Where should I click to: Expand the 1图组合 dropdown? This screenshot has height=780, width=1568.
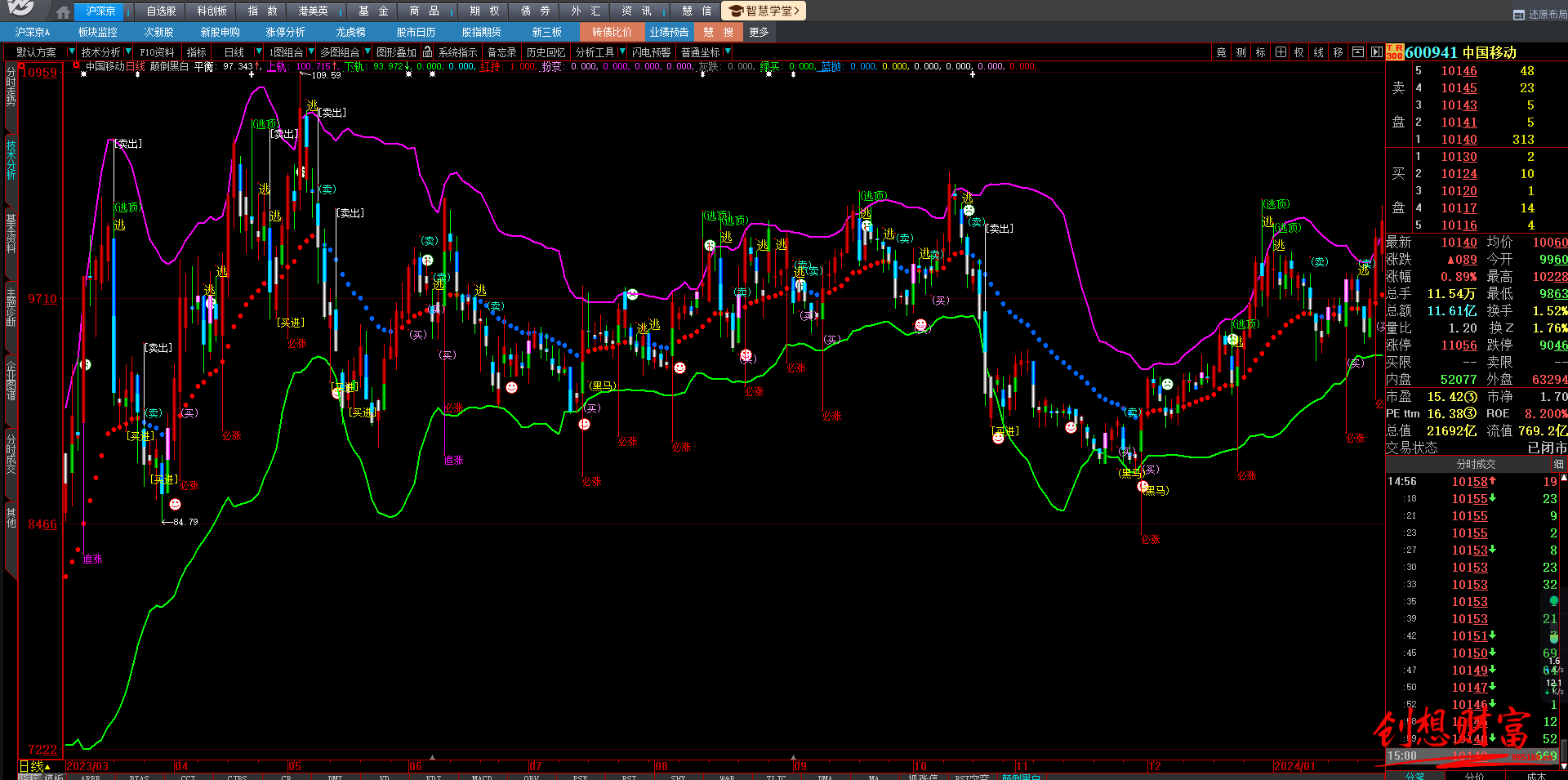(x=310, y=51)
